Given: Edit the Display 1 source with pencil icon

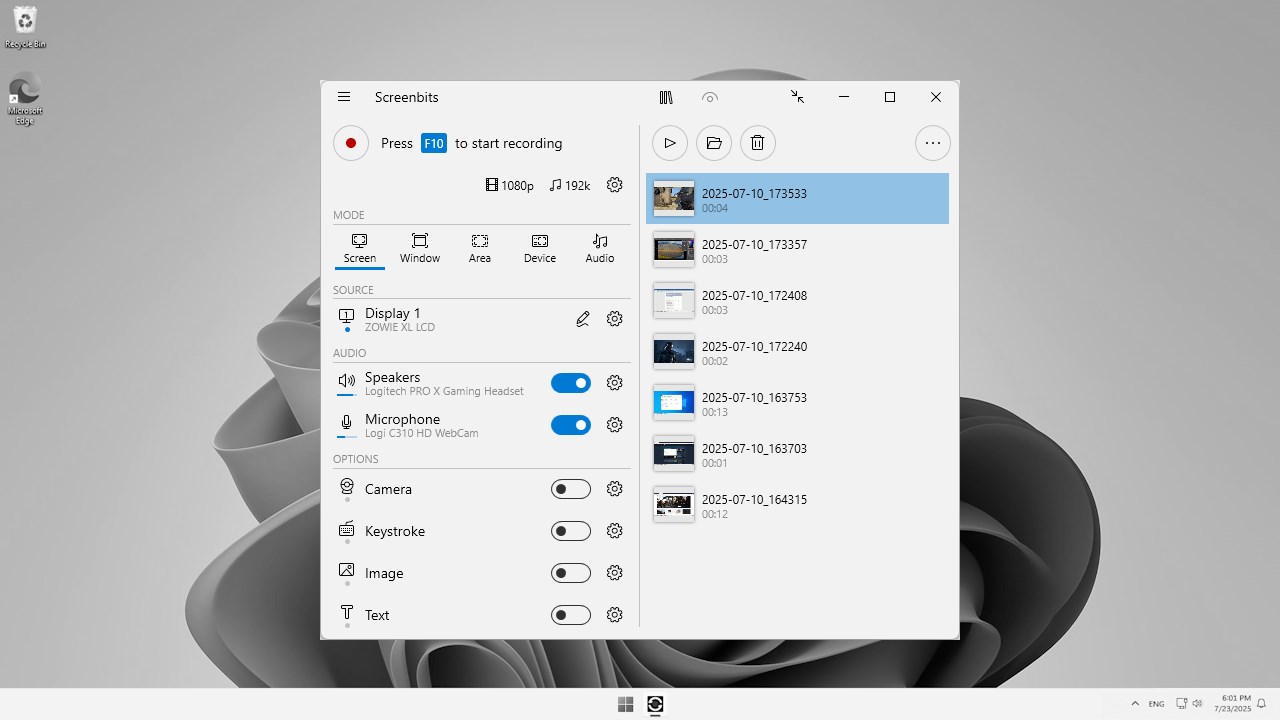Looking at the screenshot, I should coord(583,318).
